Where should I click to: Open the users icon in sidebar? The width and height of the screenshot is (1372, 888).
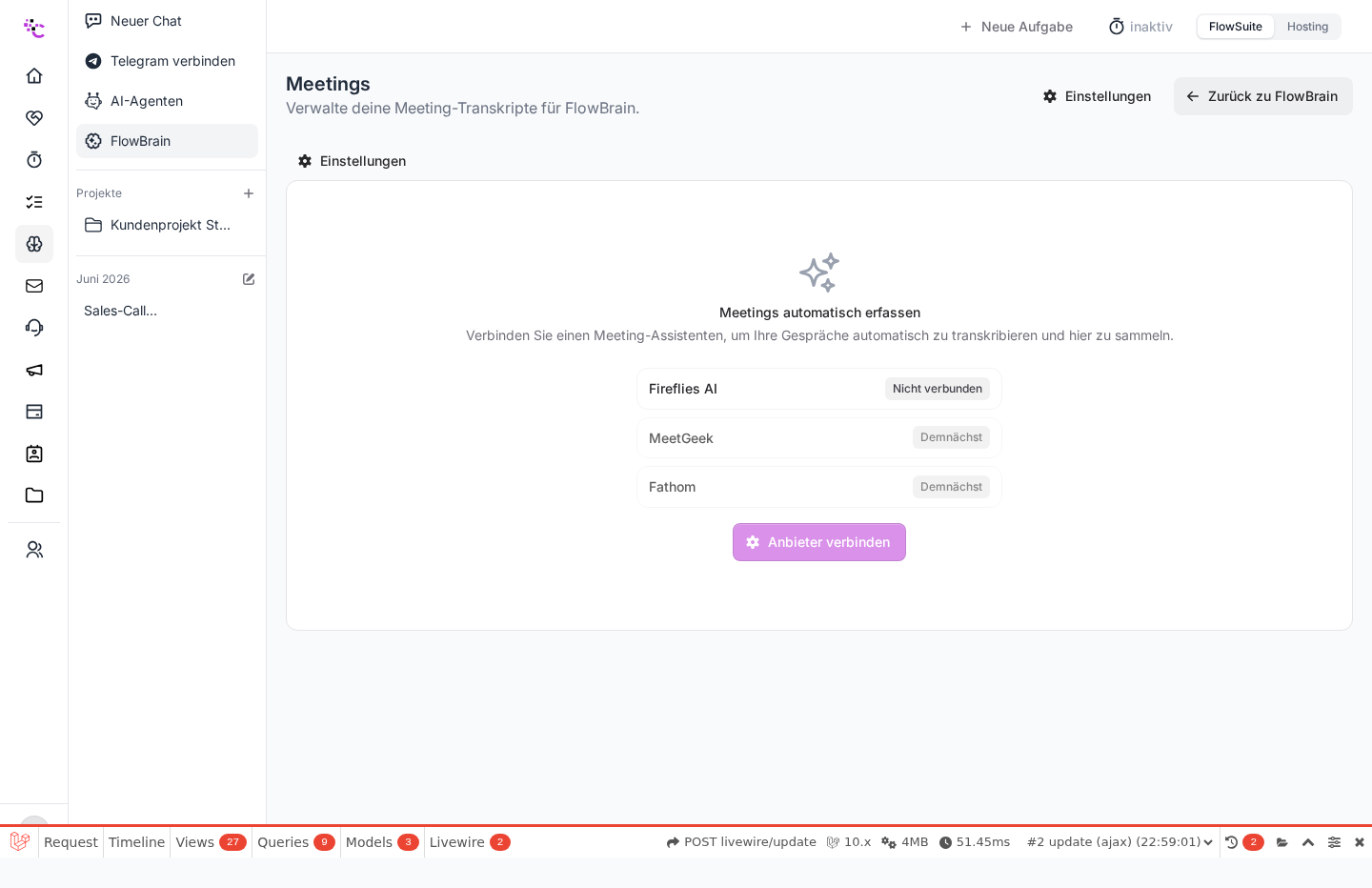pyautogui.click(x=34, y=550)
